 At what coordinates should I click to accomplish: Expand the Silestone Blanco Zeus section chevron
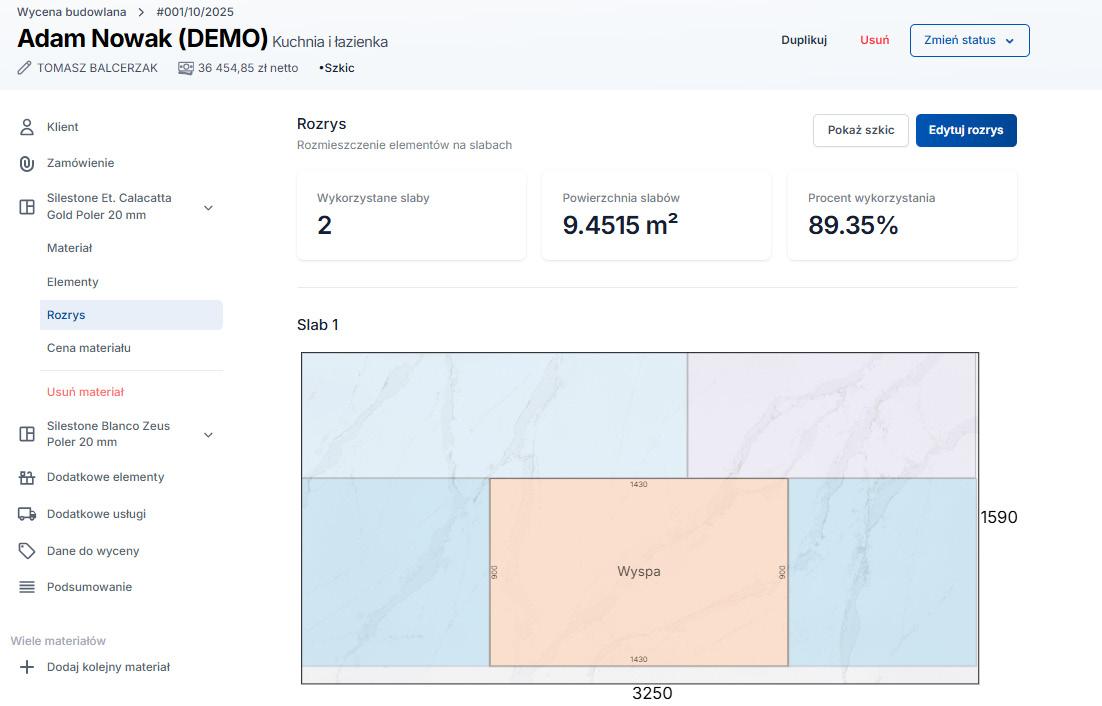(x=208, y=435)
